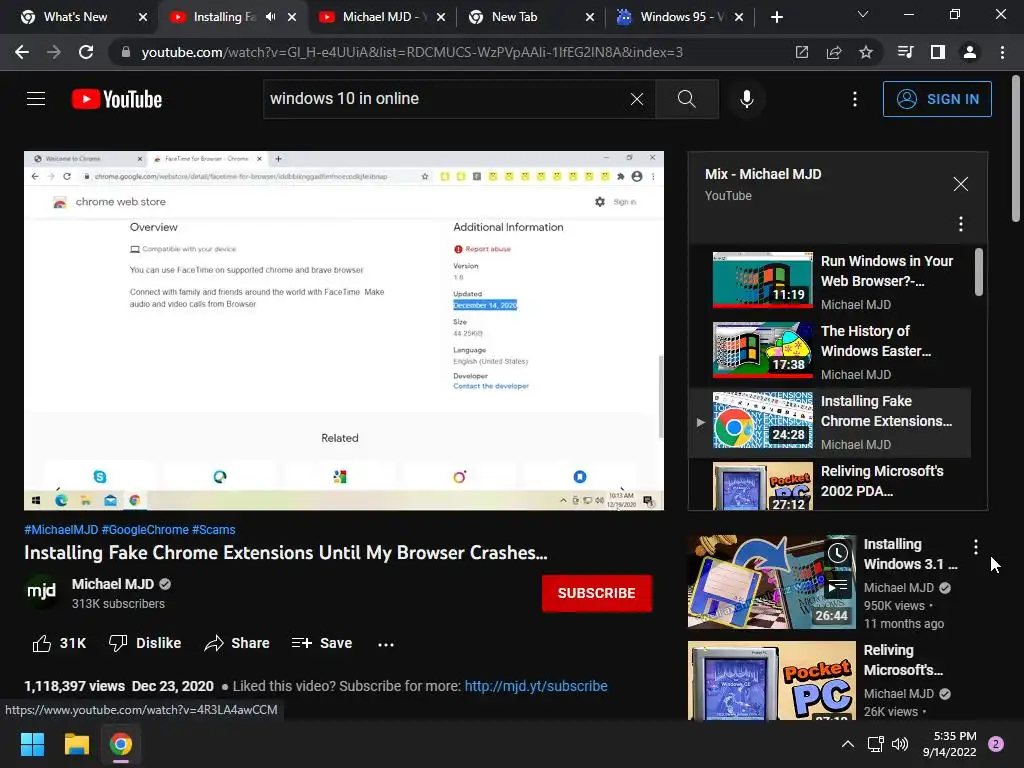Click into the YouTube search field
The image size is (1024, 768).
(447, 99)
